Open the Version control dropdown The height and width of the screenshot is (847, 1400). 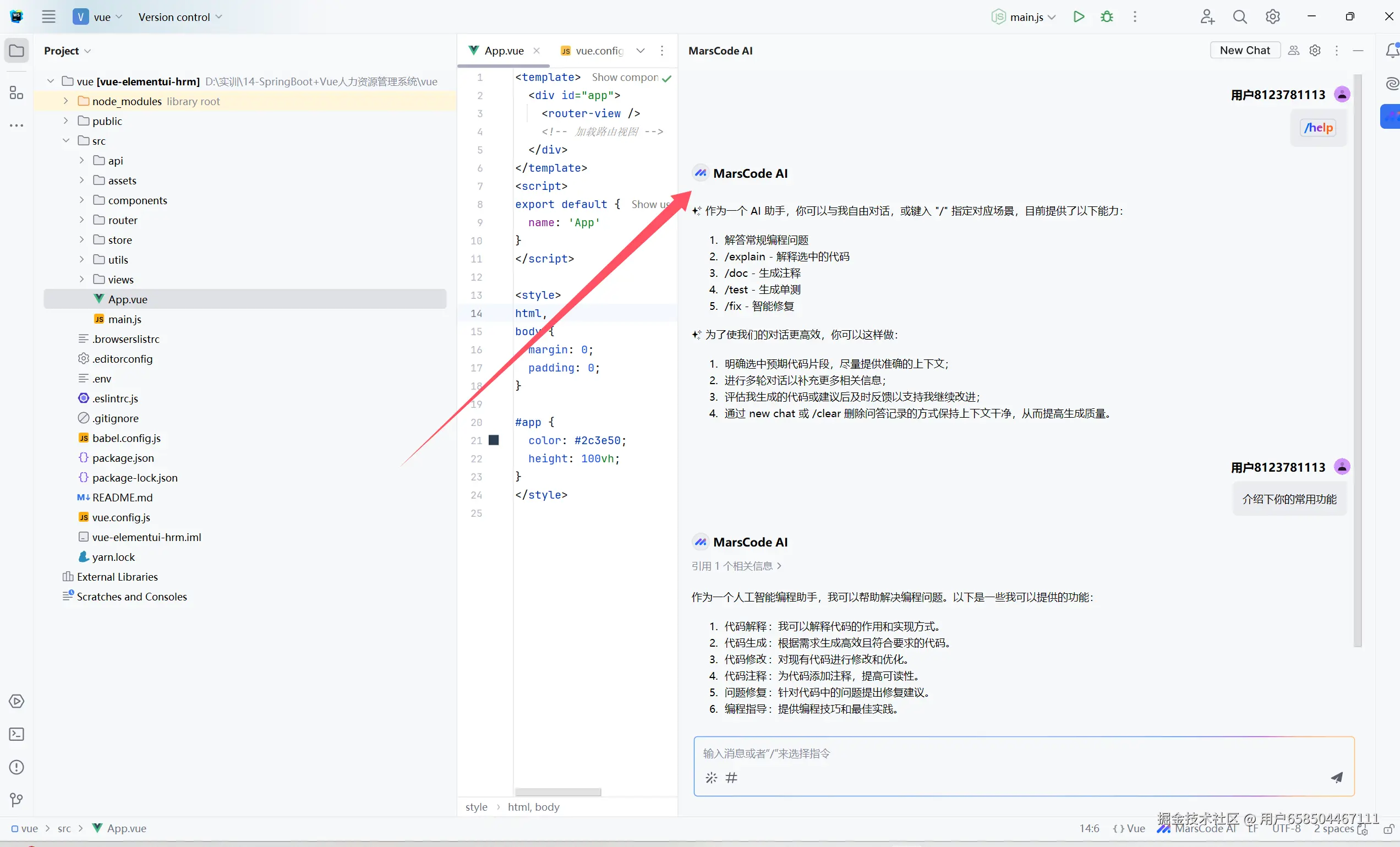(x=179, y=17)
